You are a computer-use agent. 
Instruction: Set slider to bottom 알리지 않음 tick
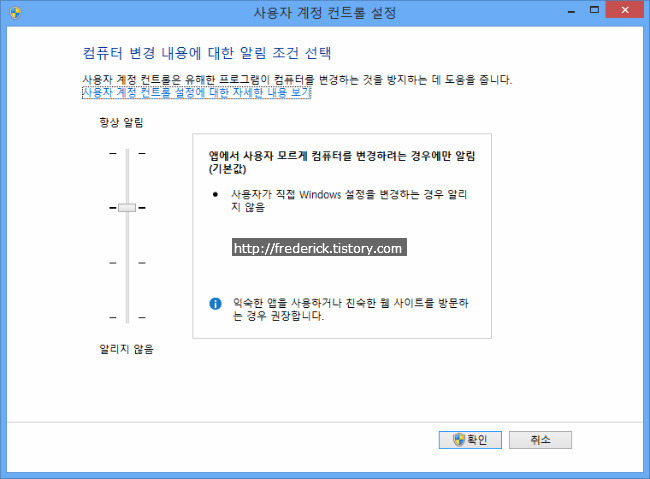pyautogui.click(x=127, y=317)
